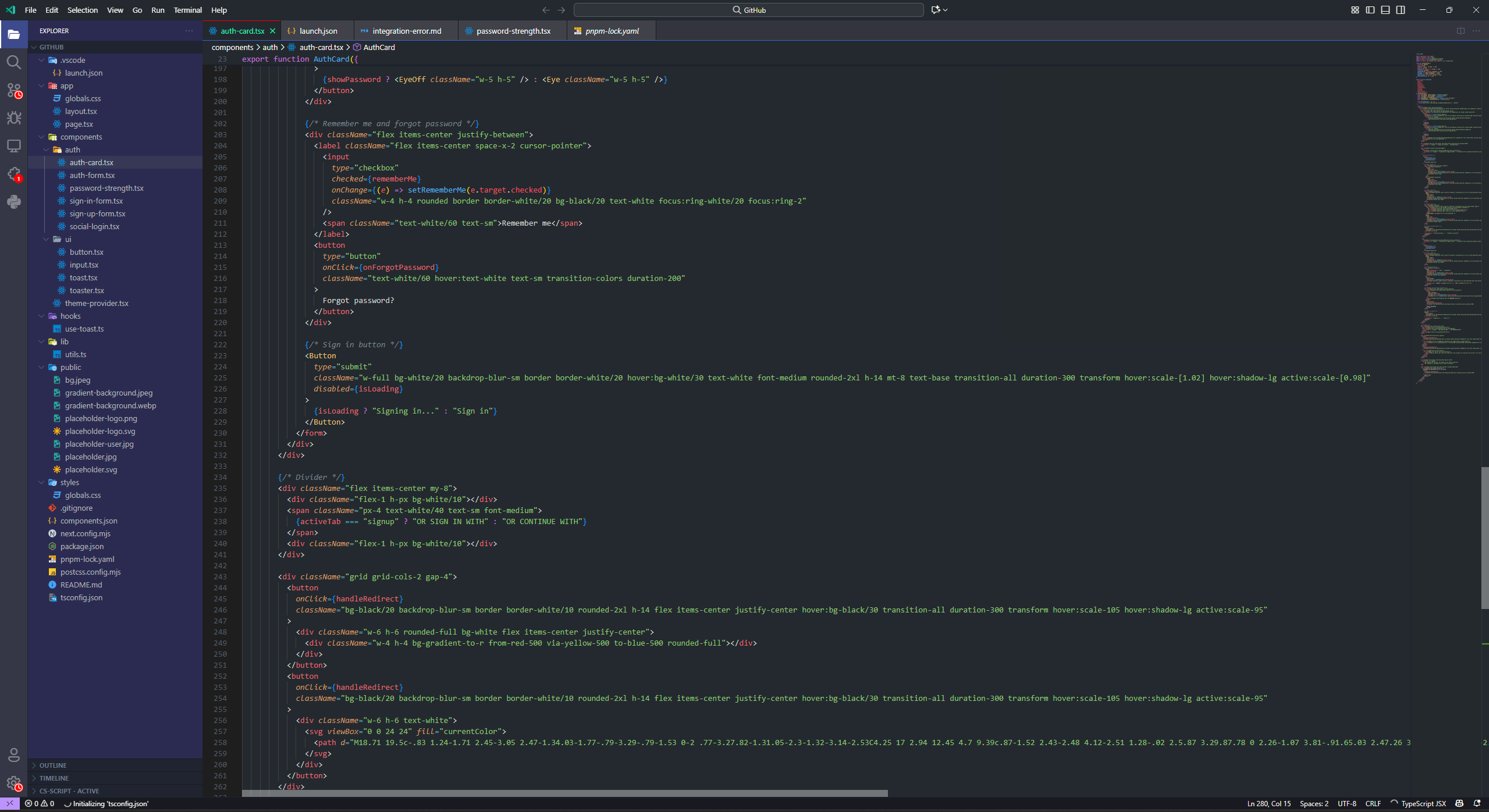The width and height of the screenshot is (1489, 812).
Task: Toggle the primary side bar visibility
Action: click(x=1369, y=10)
